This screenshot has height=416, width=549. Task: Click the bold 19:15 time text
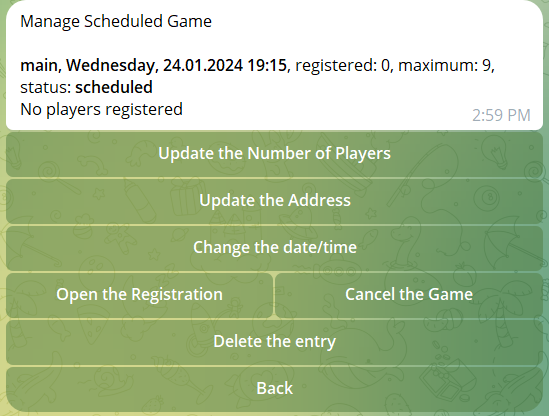267,65
